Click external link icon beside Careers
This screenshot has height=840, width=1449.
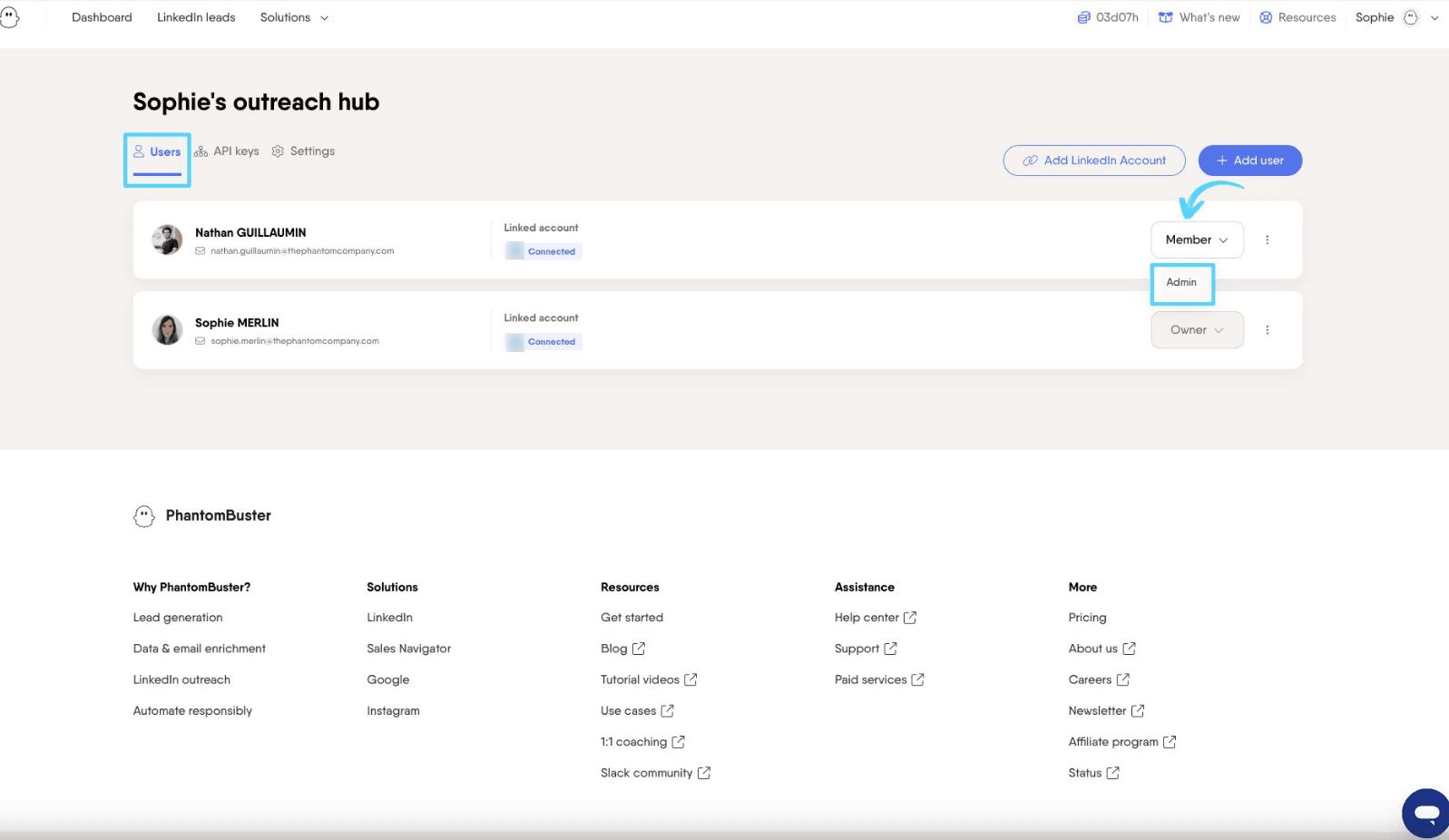pyautogui.click(x=1123, y=679)
